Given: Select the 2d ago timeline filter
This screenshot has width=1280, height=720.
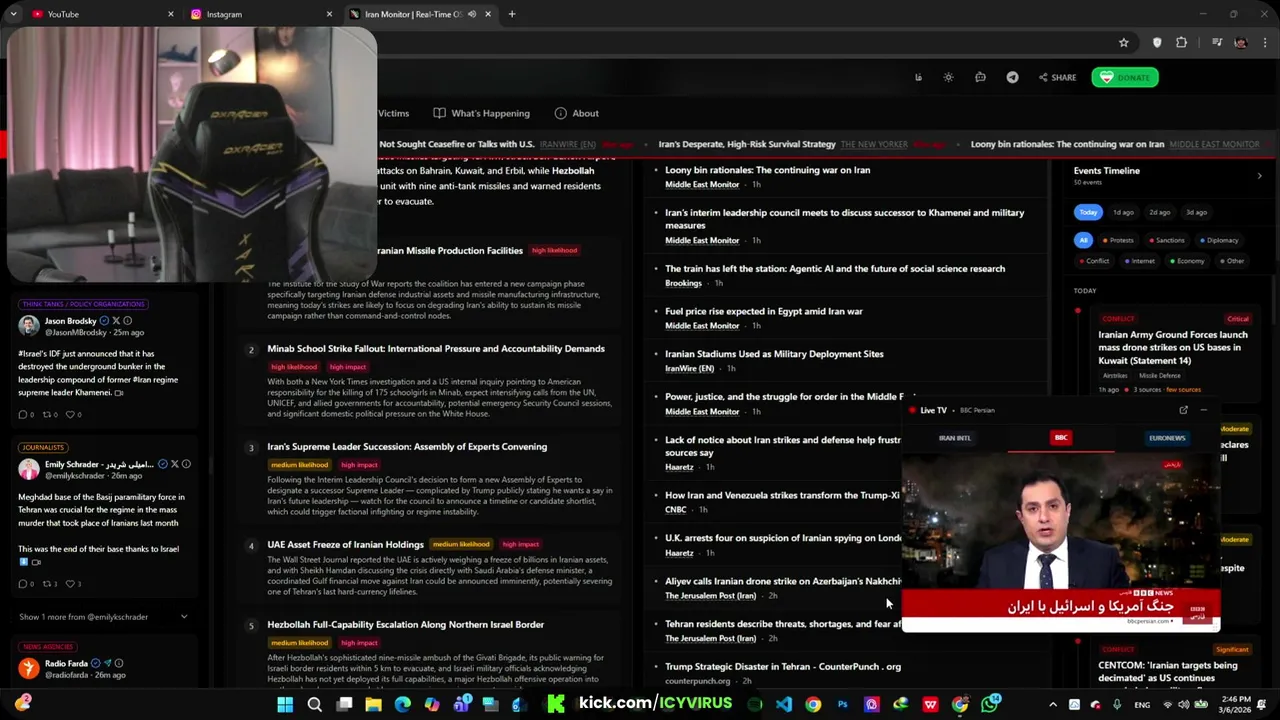Looking at the screenshot, I should coord(1160,212).
